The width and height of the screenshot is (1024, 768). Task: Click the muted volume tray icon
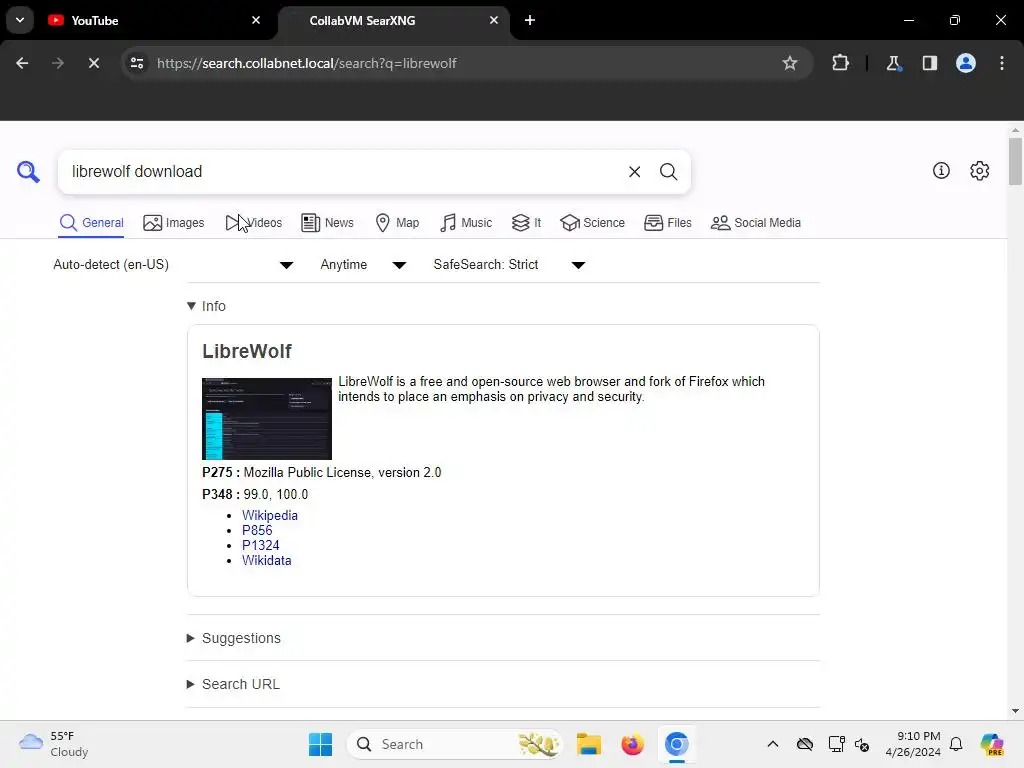pos(862,744)
